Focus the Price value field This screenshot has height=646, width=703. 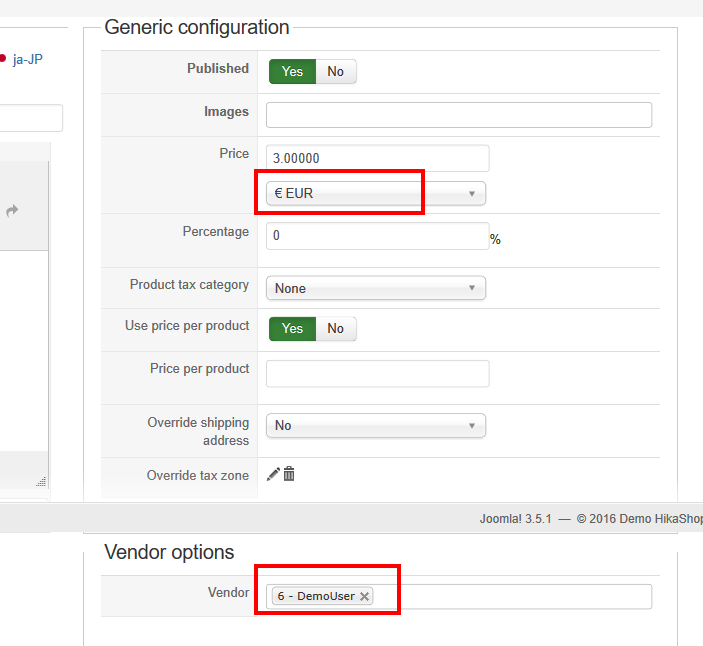(378, 158)
